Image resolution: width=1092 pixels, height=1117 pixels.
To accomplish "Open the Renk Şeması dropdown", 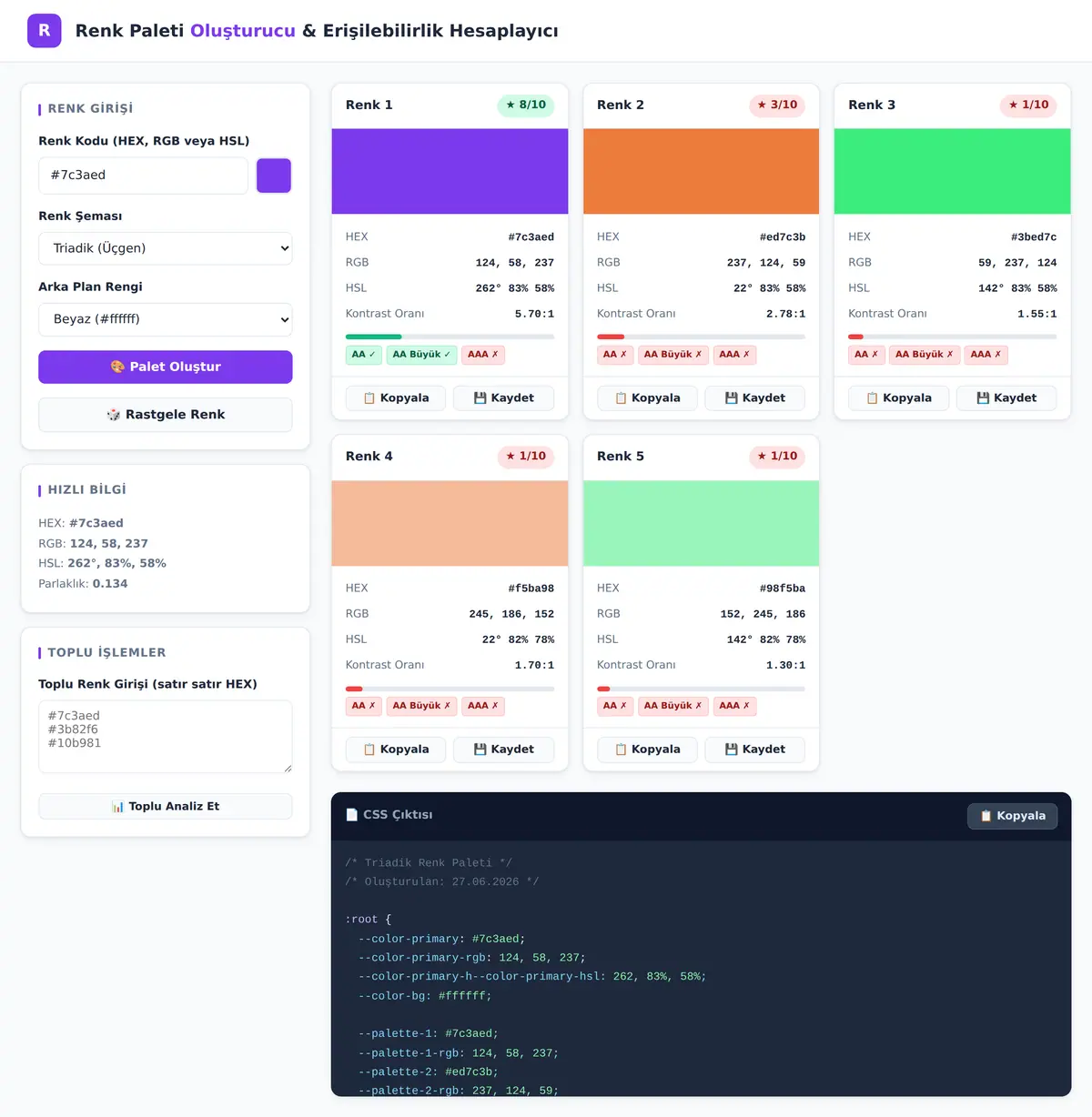I will pyautogui.click(x=166, y=248).
